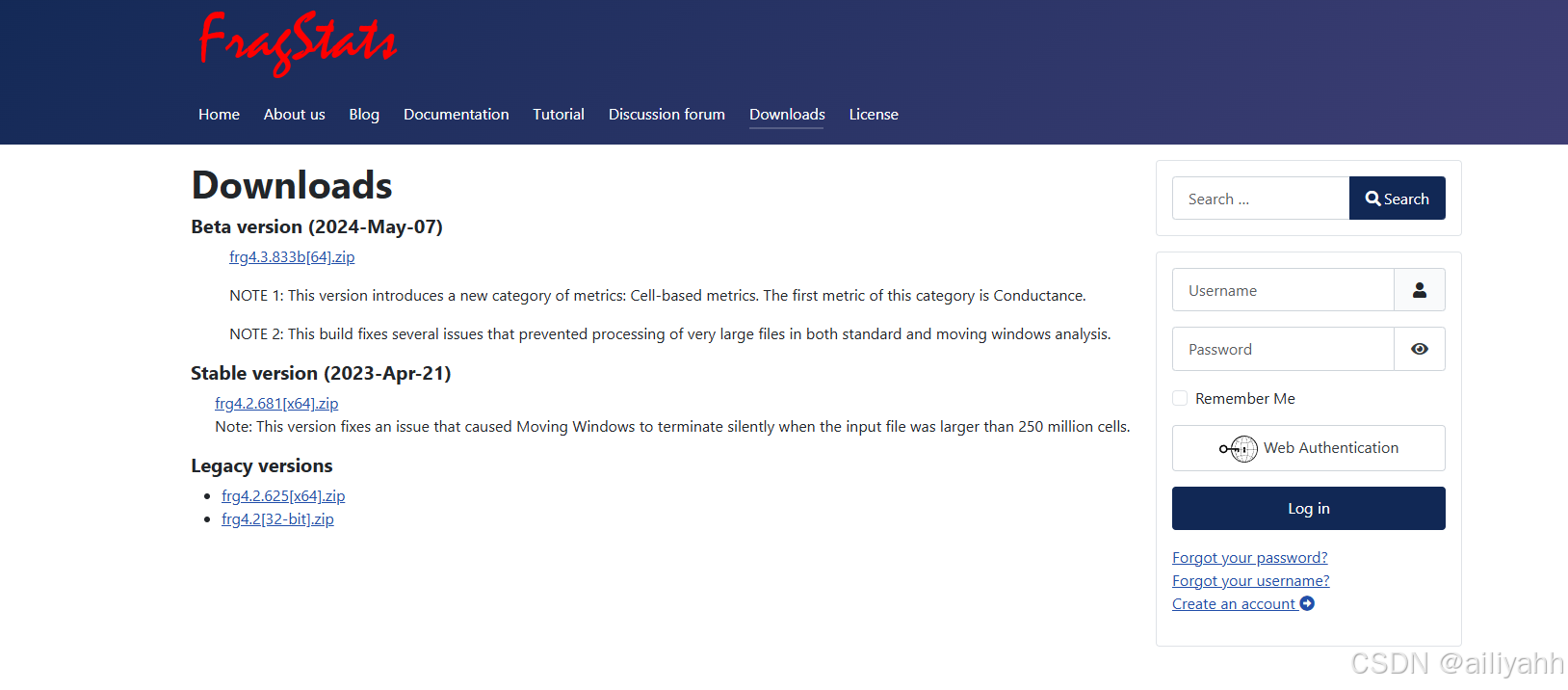Focus the Username field

click(1283, 290)
